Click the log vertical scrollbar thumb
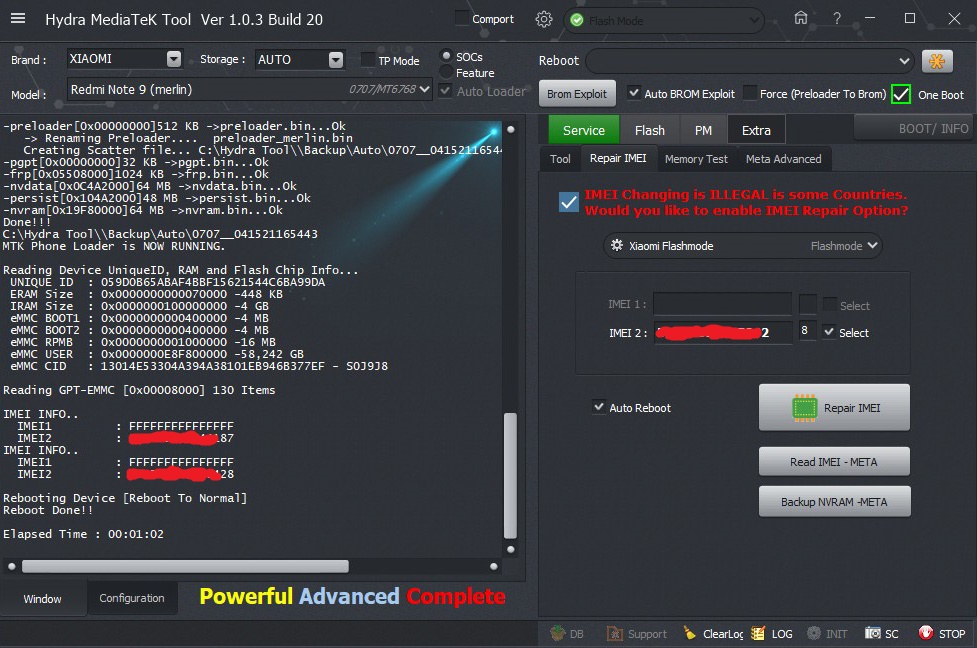This screenshot has height=648, width=977. 510,475
